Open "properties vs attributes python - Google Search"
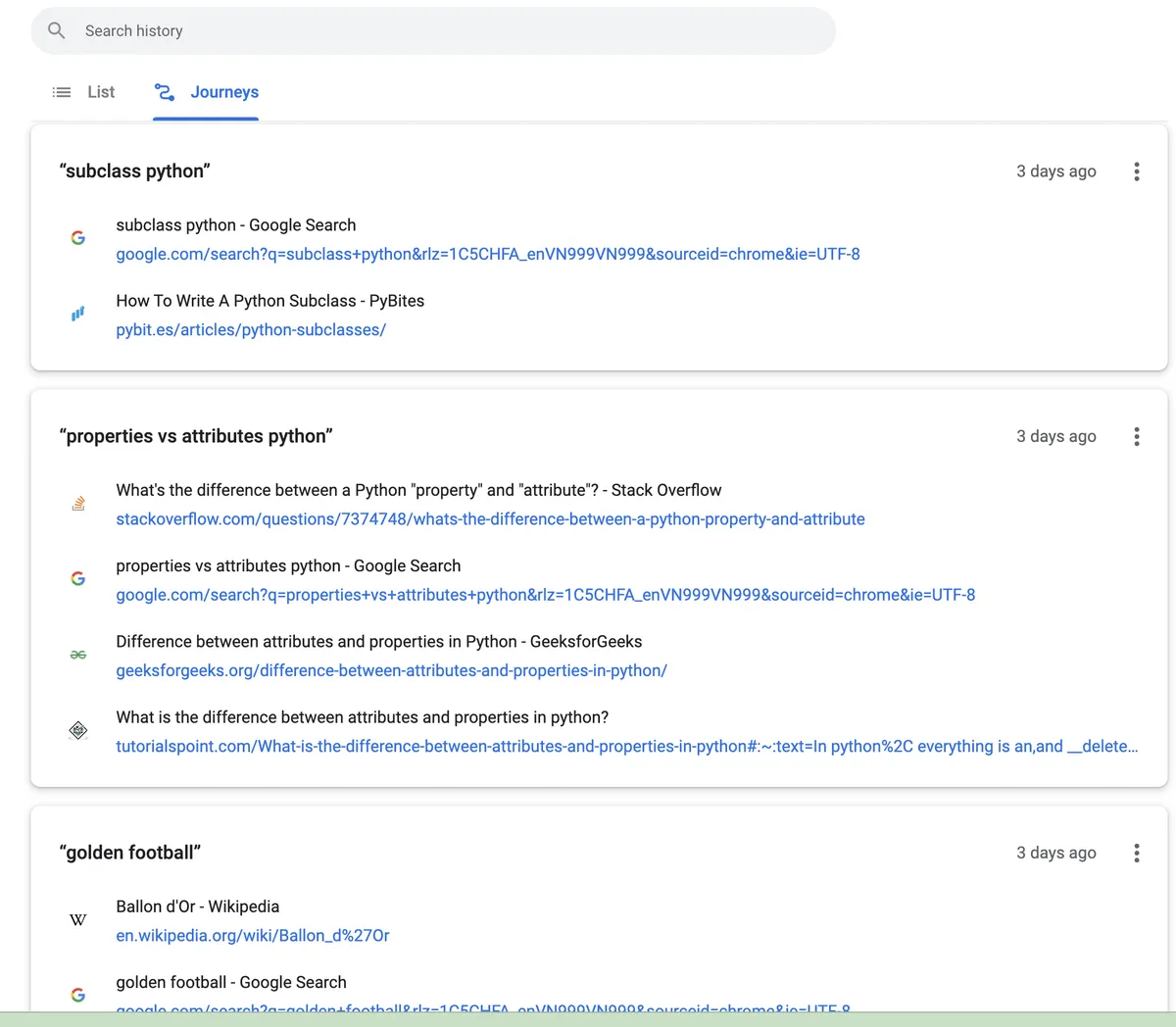This screenshot has height=1027, width=1176. 288,565
